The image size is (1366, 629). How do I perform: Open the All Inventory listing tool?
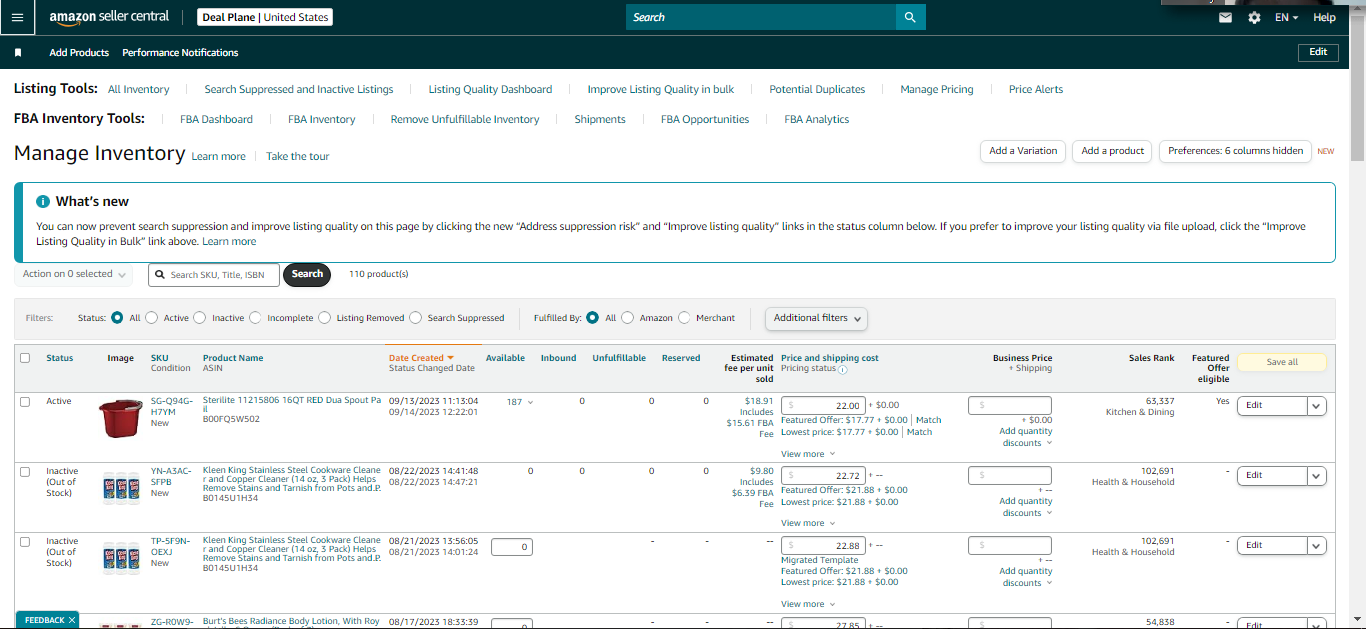(139, 89)
